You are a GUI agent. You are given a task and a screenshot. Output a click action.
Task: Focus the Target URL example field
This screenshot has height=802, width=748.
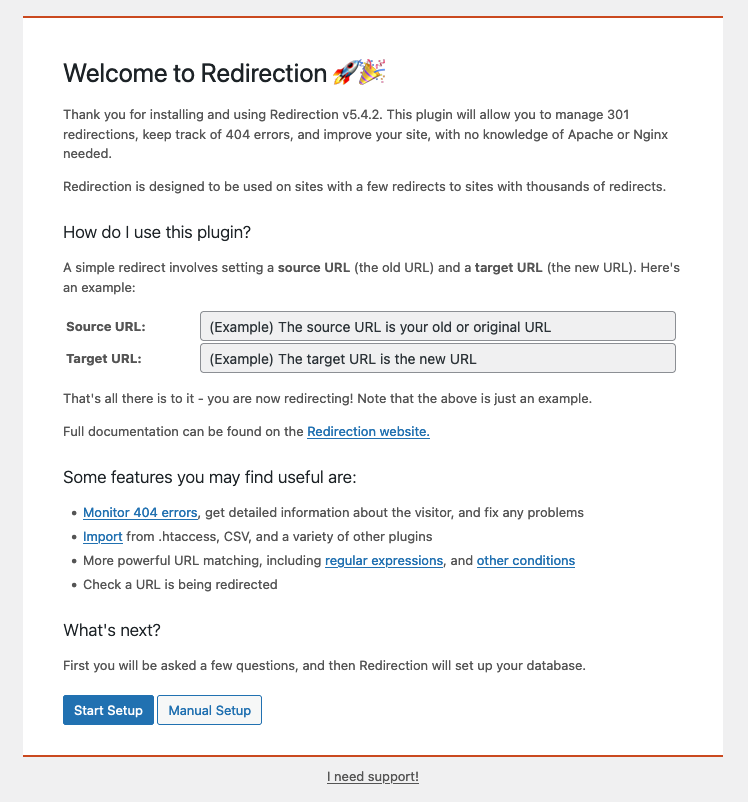coord(438,359)
